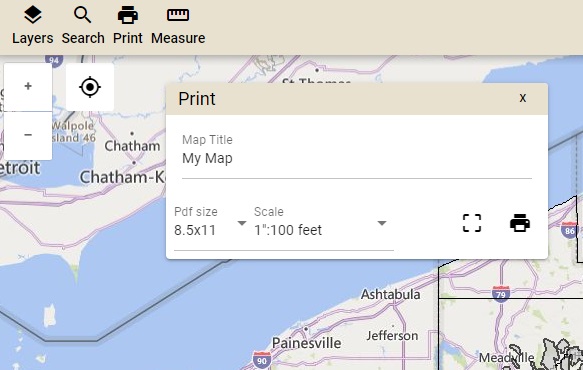Viewport: 583px width, 370px height.
Task: Click the Search magnifier icon
Action: click(83, 15)
